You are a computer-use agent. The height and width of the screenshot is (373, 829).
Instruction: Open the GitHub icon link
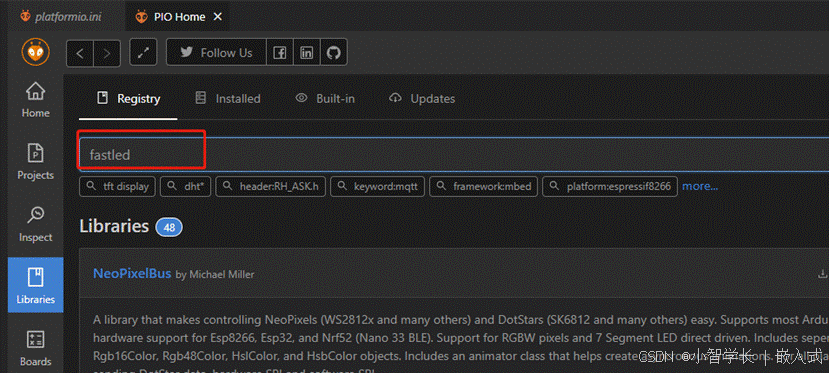point(333,52)
